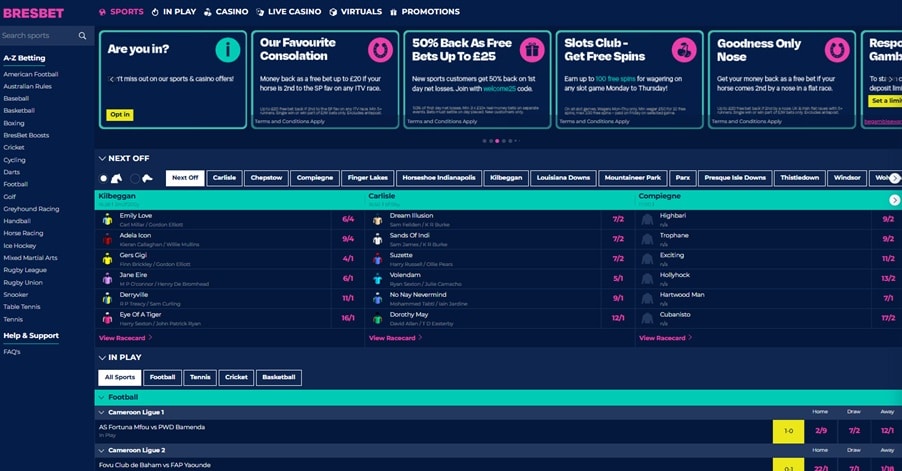The image size is (902, 471).
Task: Click No Nay Nevermind silk icon
Action: pos(377,298)
